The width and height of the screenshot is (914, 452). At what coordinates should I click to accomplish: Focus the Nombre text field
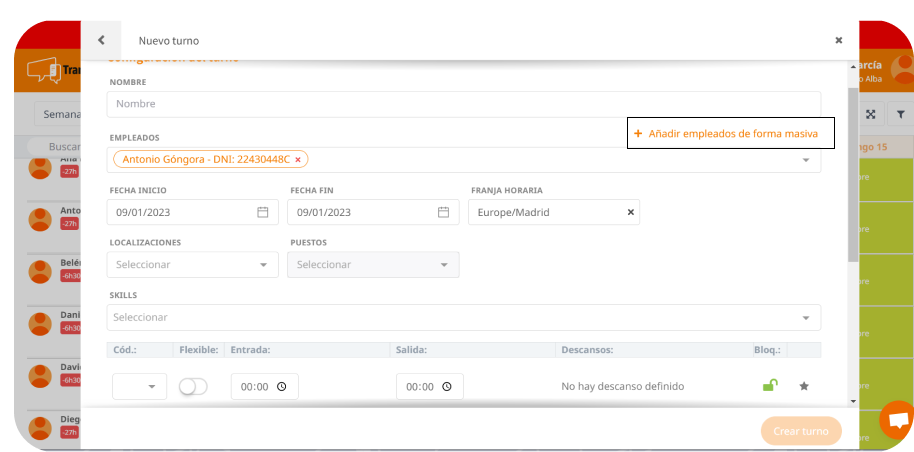point(463,104)
